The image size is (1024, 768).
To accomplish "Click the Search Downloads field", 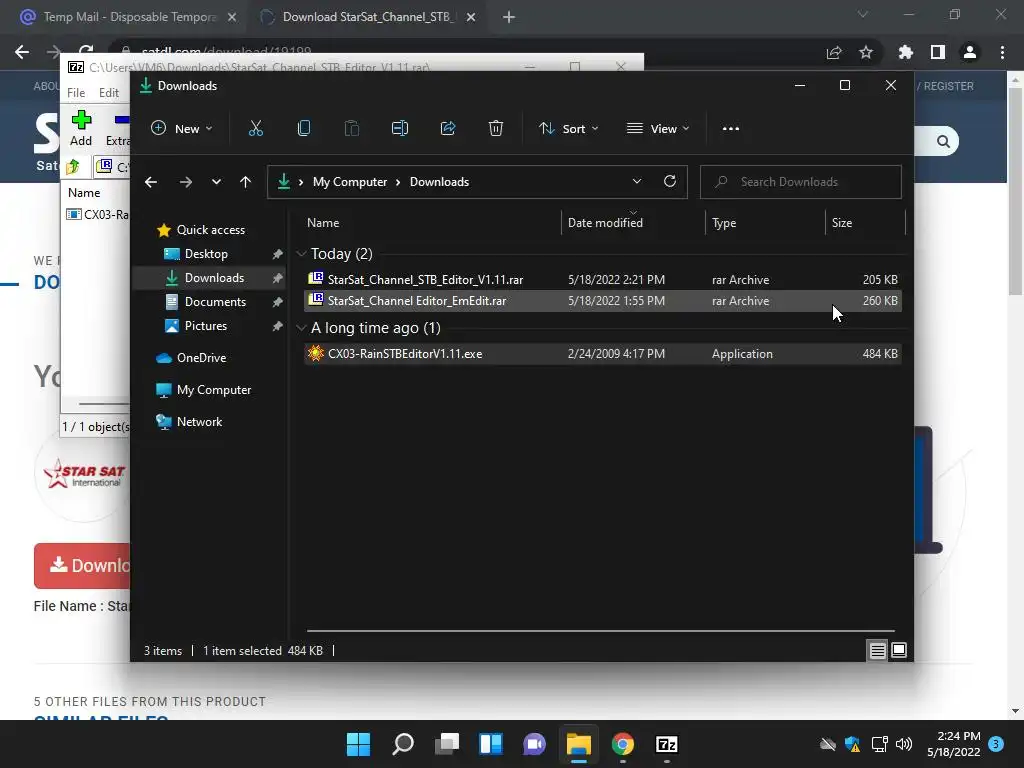I will pyautogui.click(x=801, y=182).
